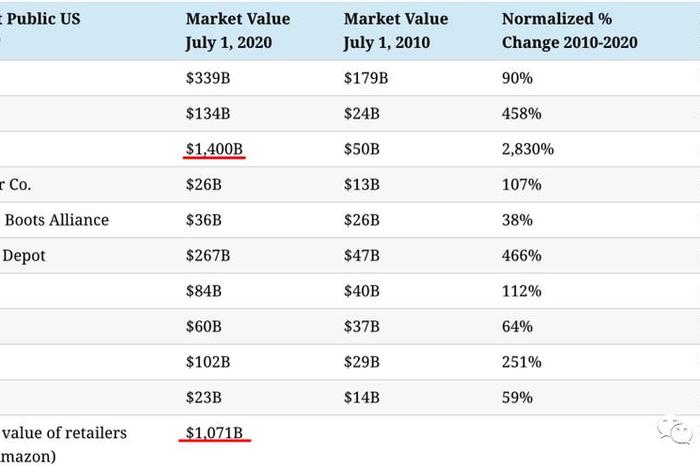The image size is (700, 470).
Task: Click the 38% change cell
Action: point(515,220)
